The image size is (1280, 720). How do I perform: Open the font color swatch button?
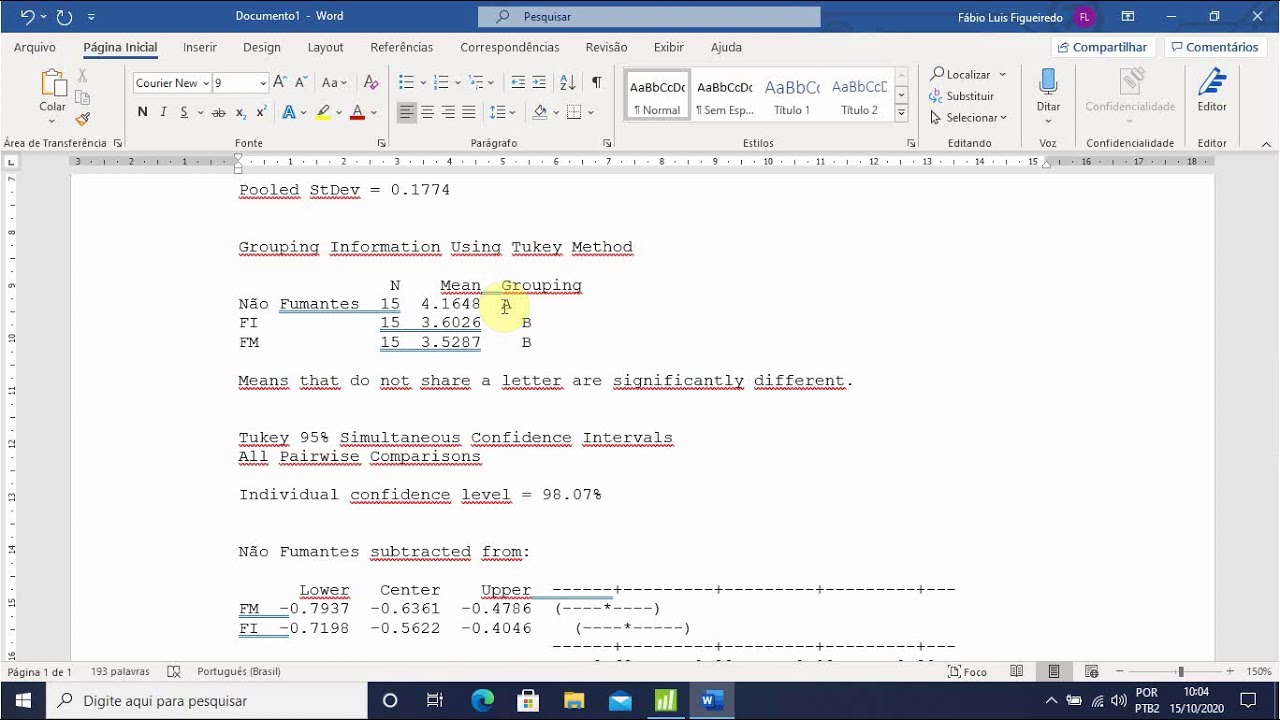pos(357,112)
